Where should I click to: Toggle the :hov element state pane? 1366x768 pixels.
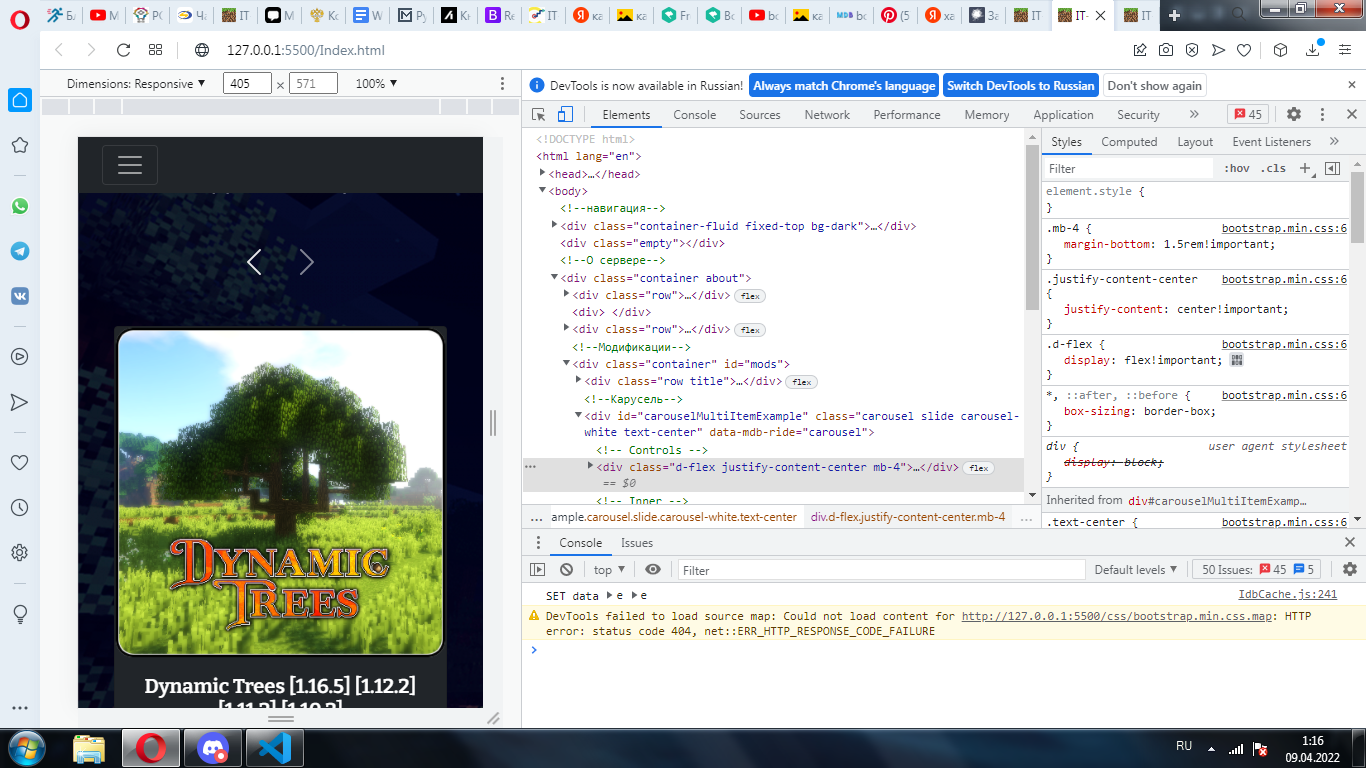[x=1237, y=169]
